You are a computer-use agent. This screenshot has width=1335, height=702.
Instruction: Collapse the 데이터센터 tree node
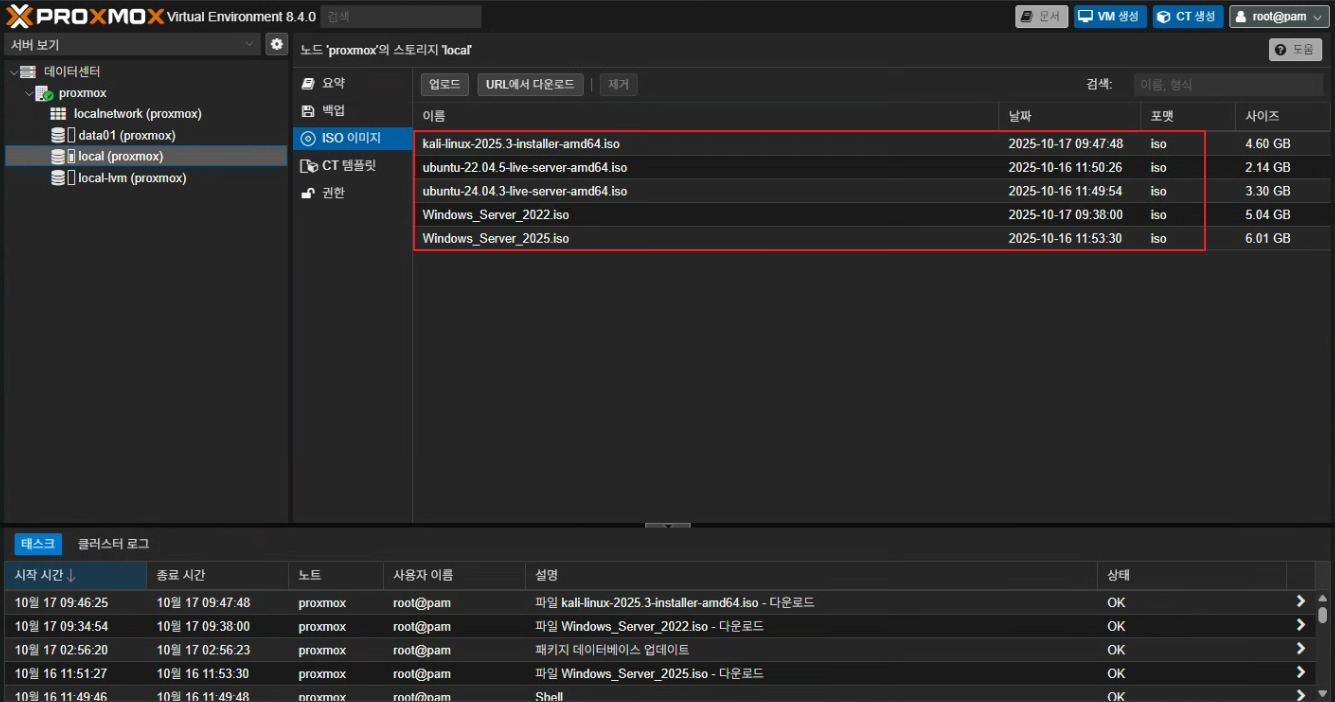13,72
